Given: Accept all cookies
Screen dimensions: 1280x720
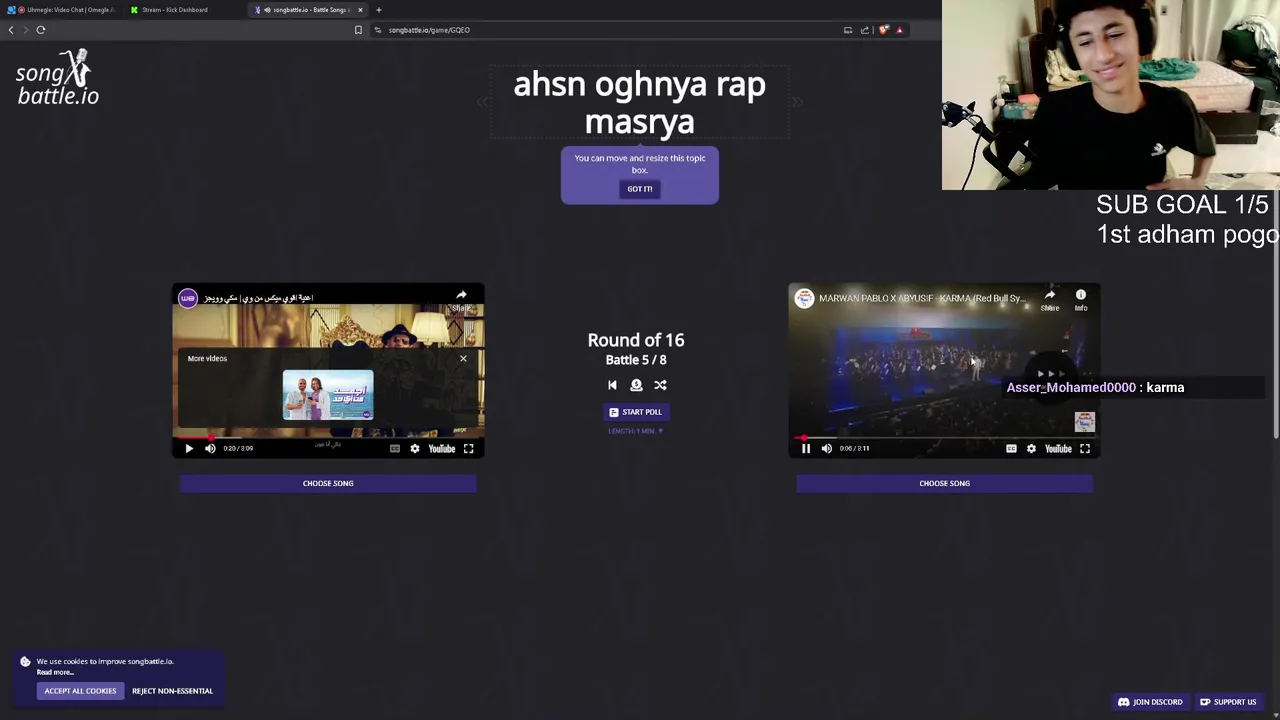Looking at the screenshot, I should click(x=80, y=691).
